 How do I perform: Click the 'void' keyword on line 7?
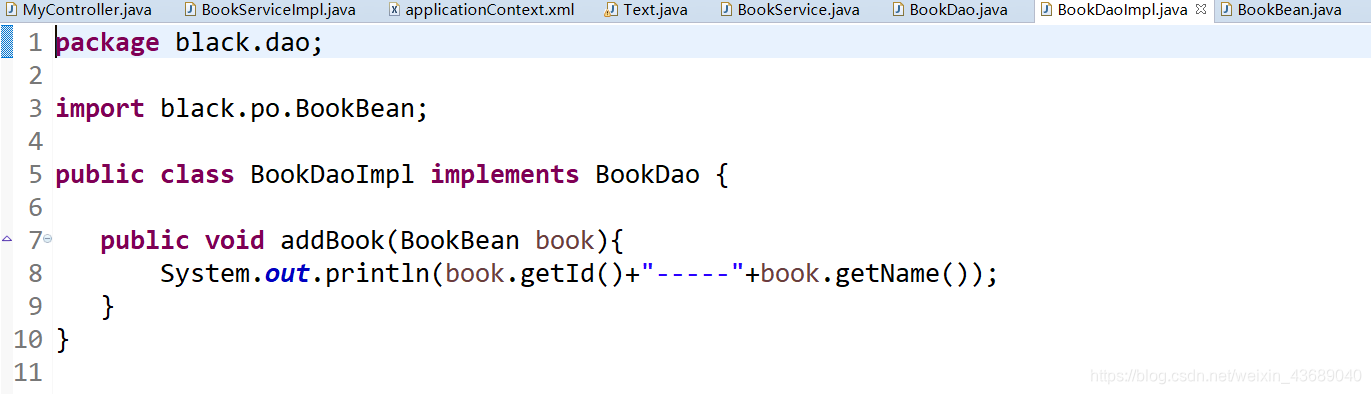tap(235, 240)
